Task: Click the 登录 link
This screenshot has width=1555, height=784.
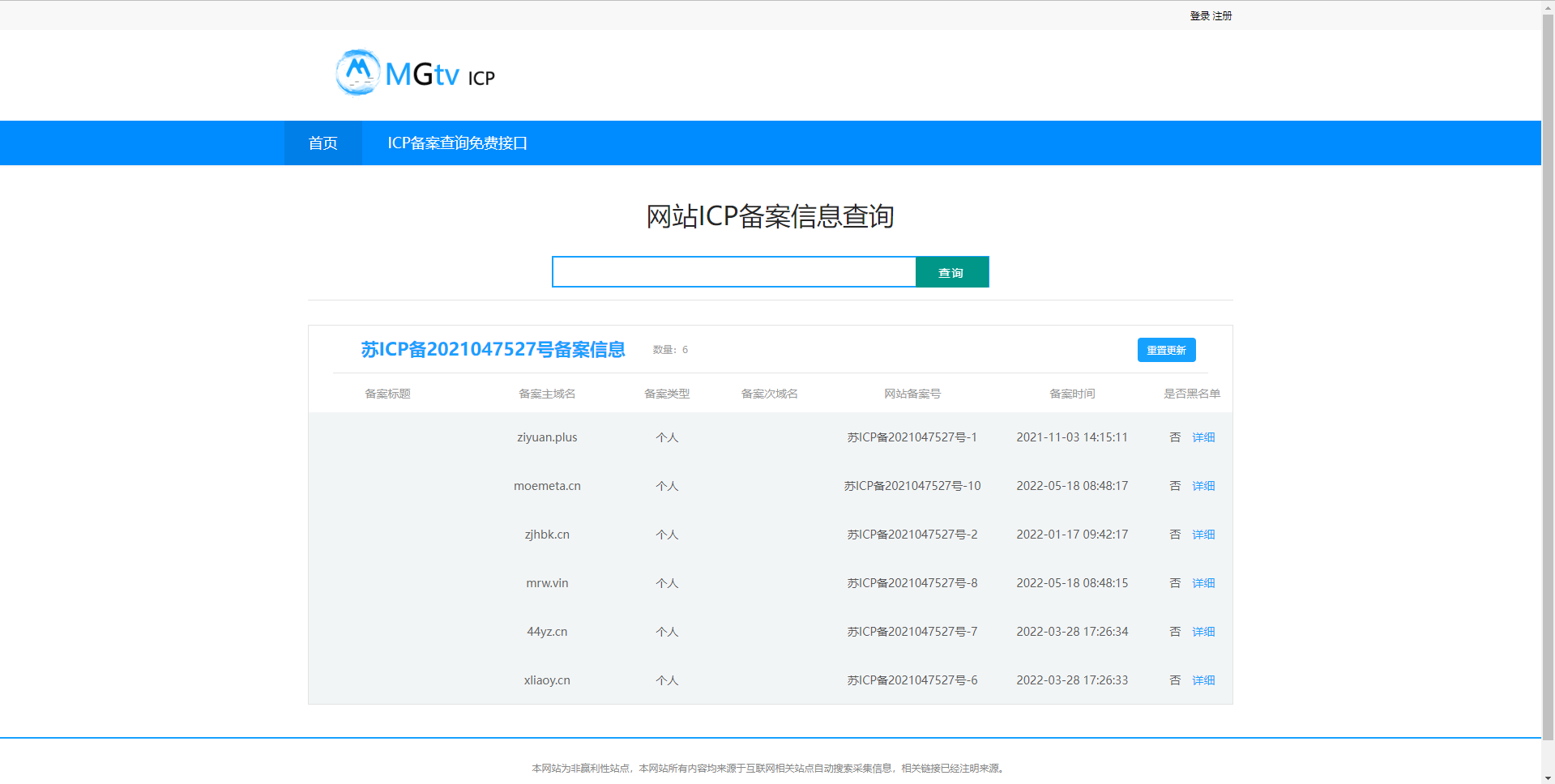Action: tap(1199, 16)
